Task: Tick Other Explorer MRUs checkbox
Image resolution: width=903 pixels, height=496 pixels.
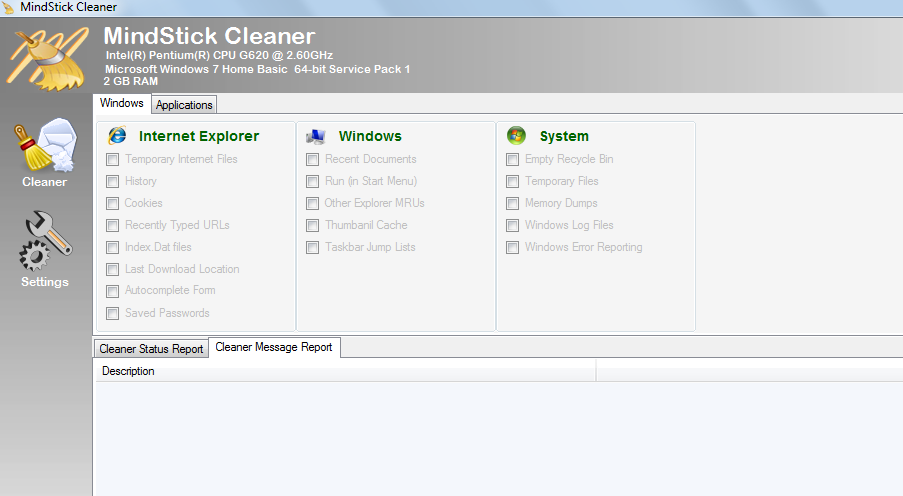Action: point(312,203)
